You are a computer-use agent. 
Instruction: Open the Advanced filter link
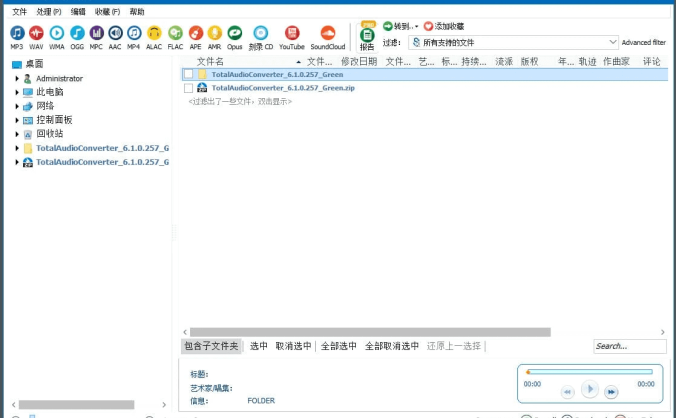[644, 42]
